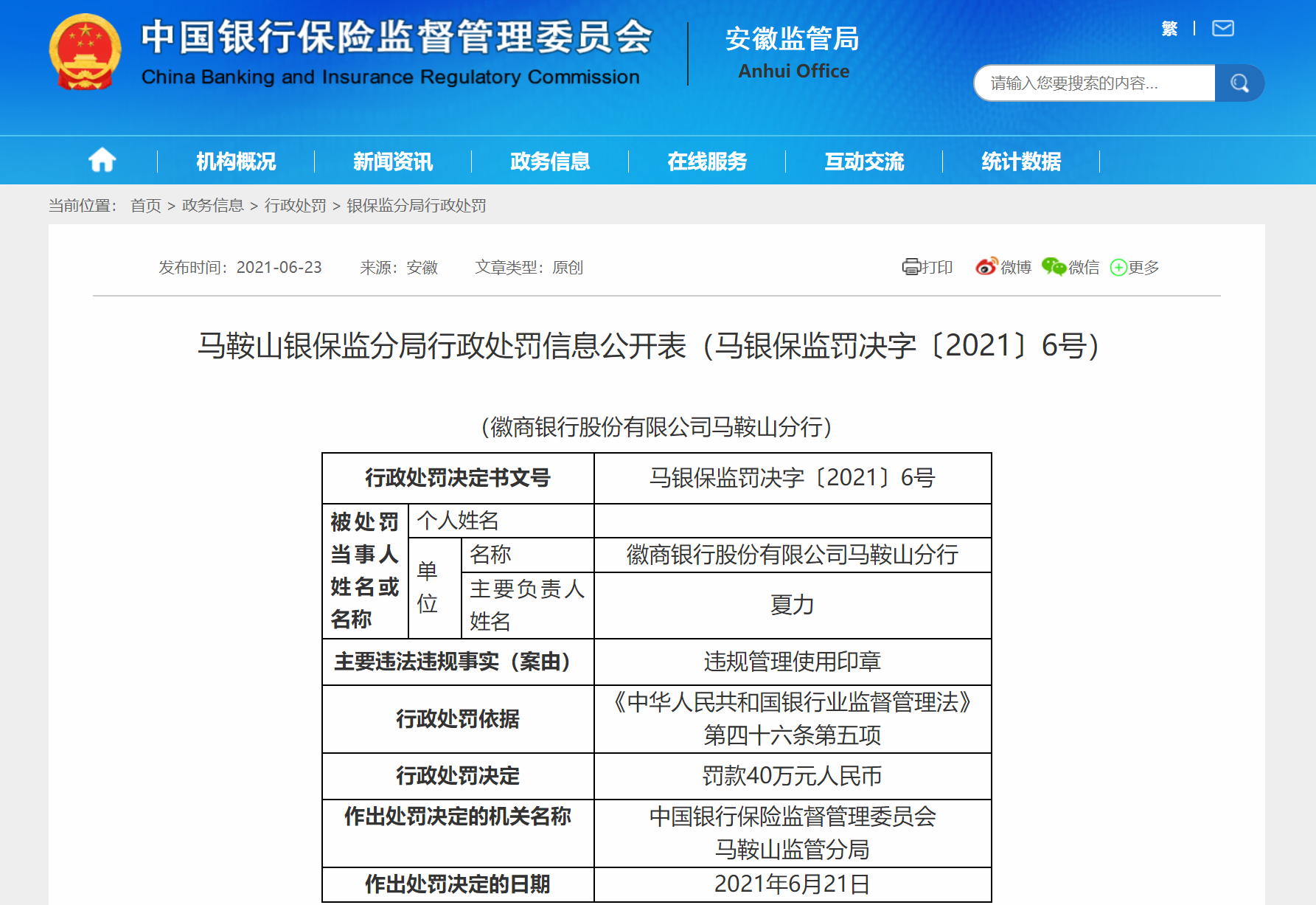Open the 政务信息 menu
1316x905 pixels.
click(550, 161)
